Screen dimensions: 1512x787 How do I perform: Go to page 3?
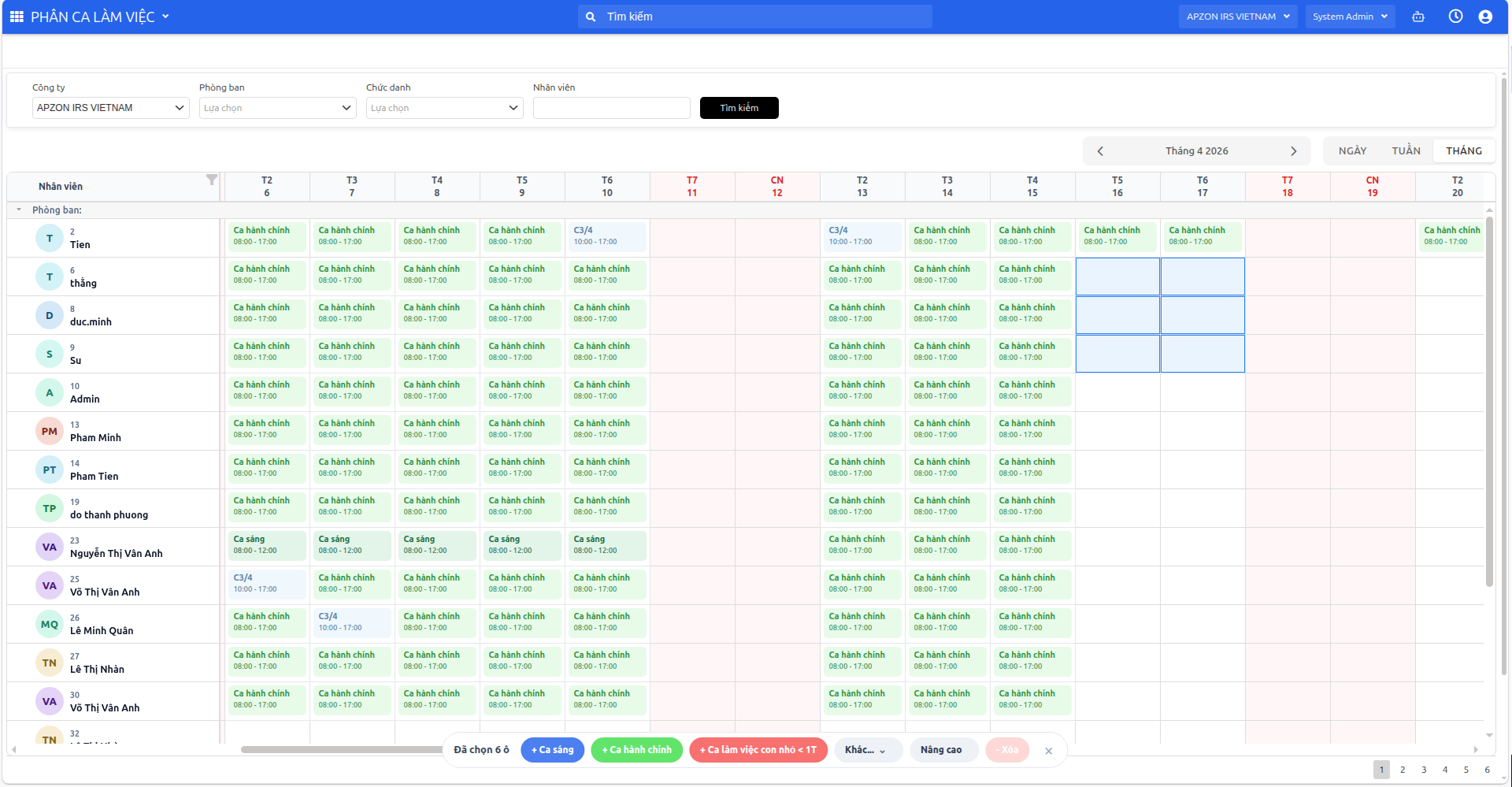(x=1424, y=770)
